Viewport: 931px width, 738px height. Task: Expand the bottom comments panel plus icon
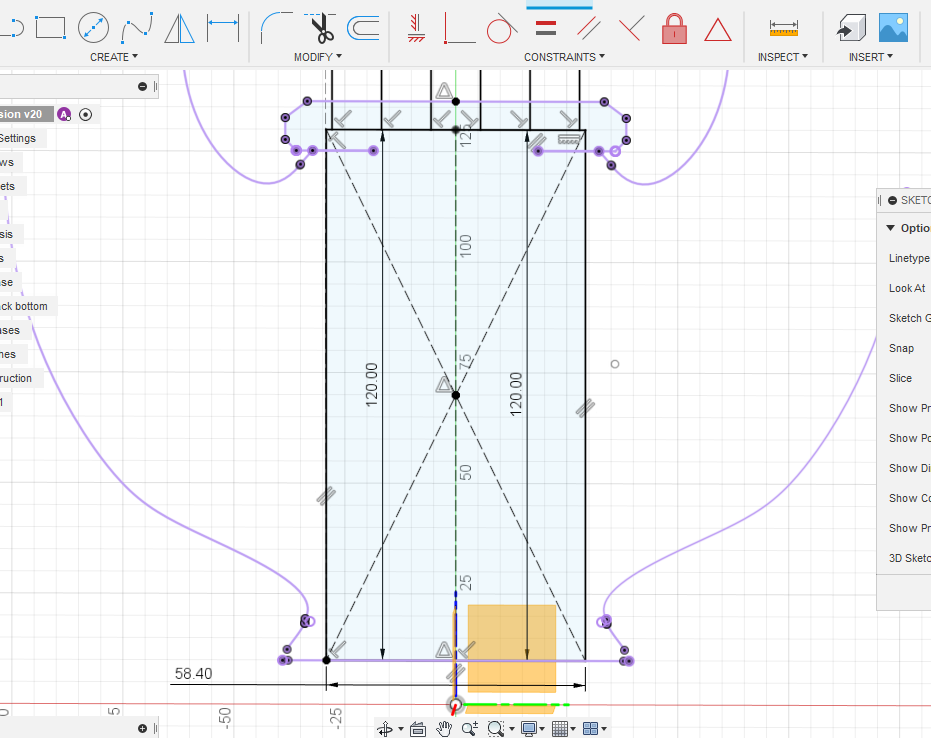(x=142, y=729)
